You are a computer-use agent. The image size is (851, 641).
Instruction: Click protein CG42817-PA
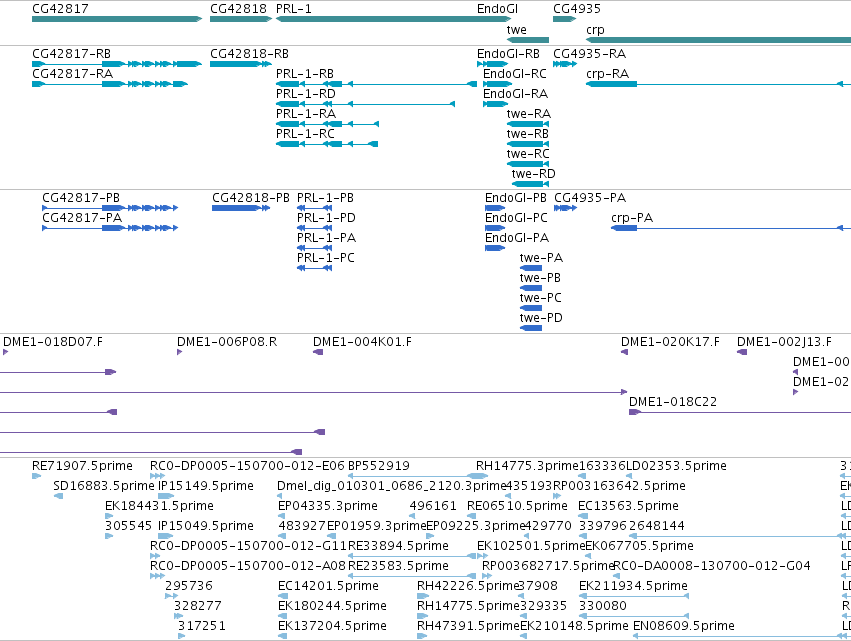pyautogui.click(x=110, y=228)
